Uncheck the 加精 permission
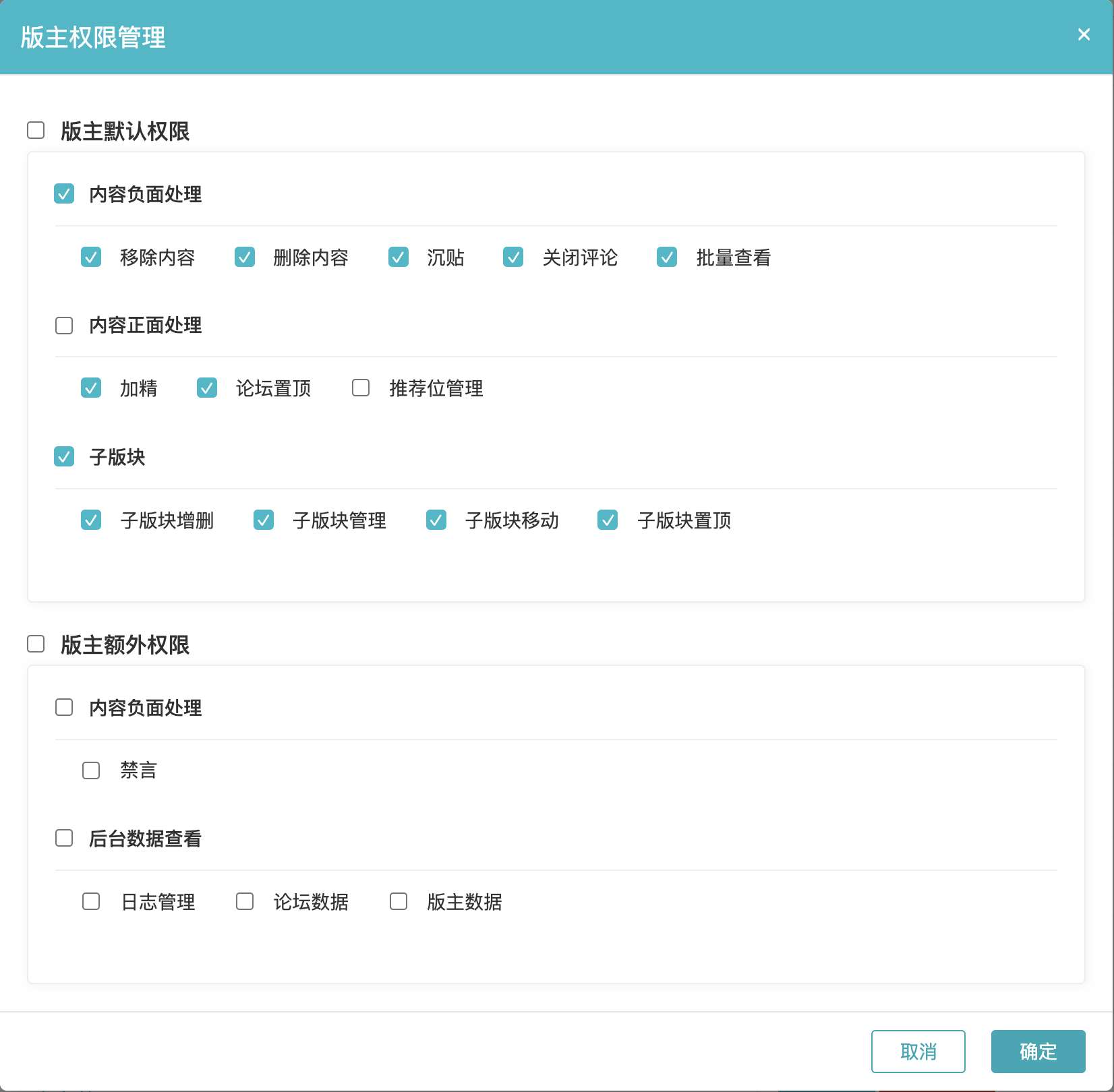The height and width of the screenshot is (1092, 1114). (91, 388)
